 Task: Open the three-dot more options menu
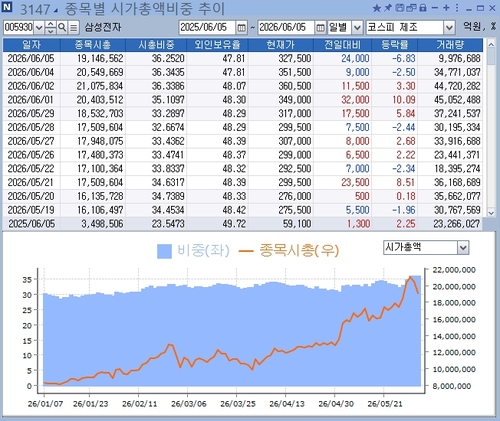coord(457,8)
